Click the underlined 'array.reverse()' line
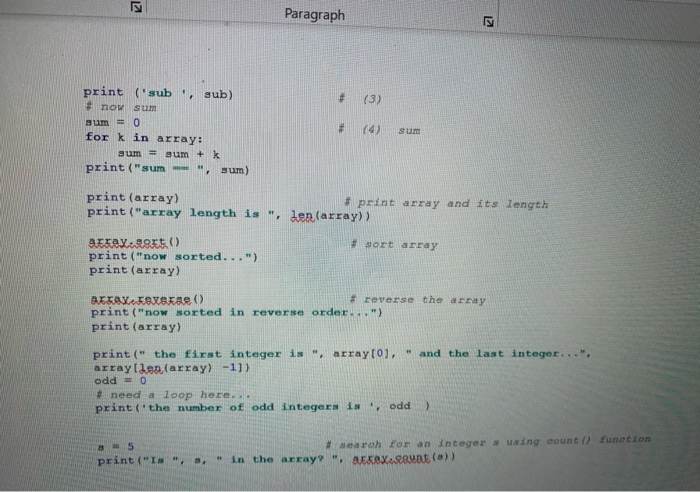This screenshot has width=700, height=492. click(x=147, y=299)
